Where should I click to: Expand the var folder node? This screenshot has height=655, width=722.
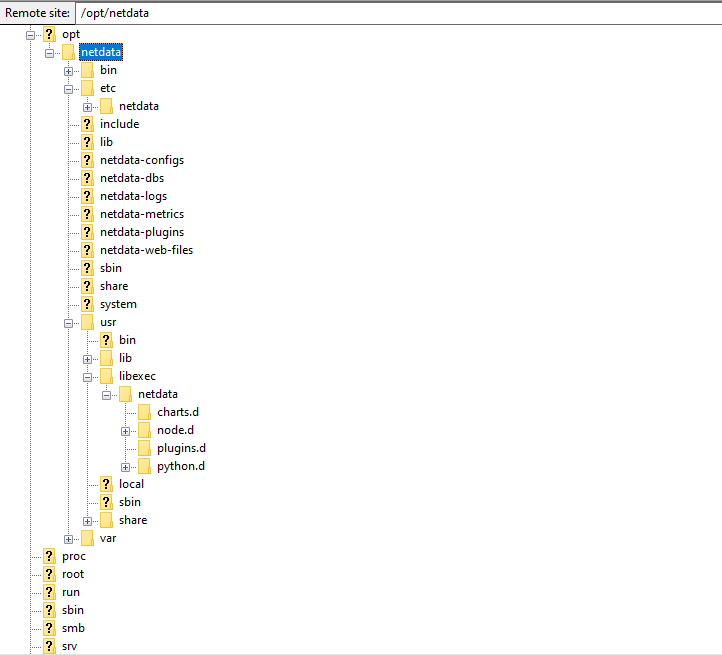[68, 539]
